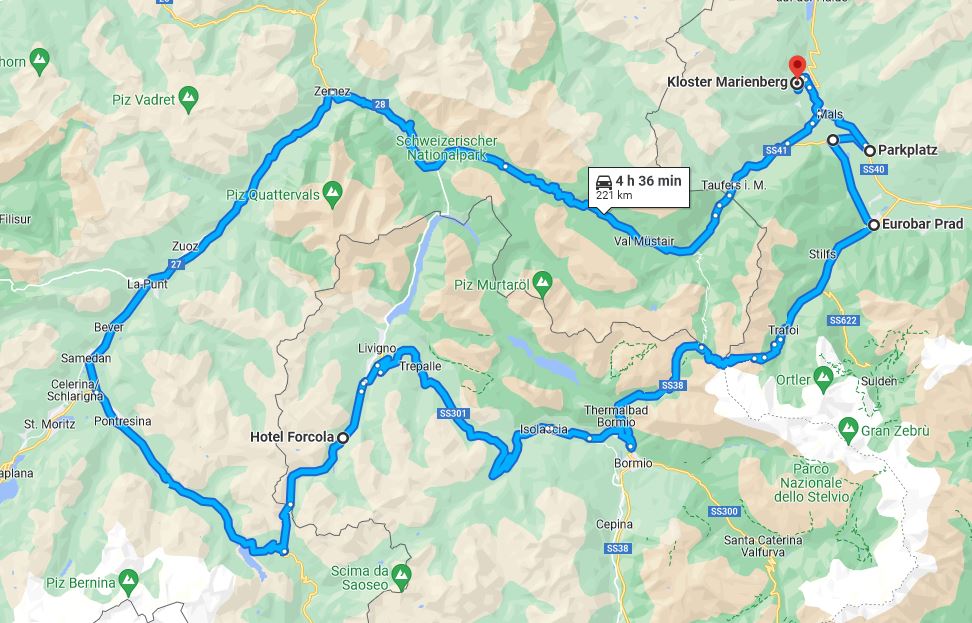Screen dimensions: 972x623
Task: Click the Piz Quattervals mountain icon
Action: [x=333, y=194]
